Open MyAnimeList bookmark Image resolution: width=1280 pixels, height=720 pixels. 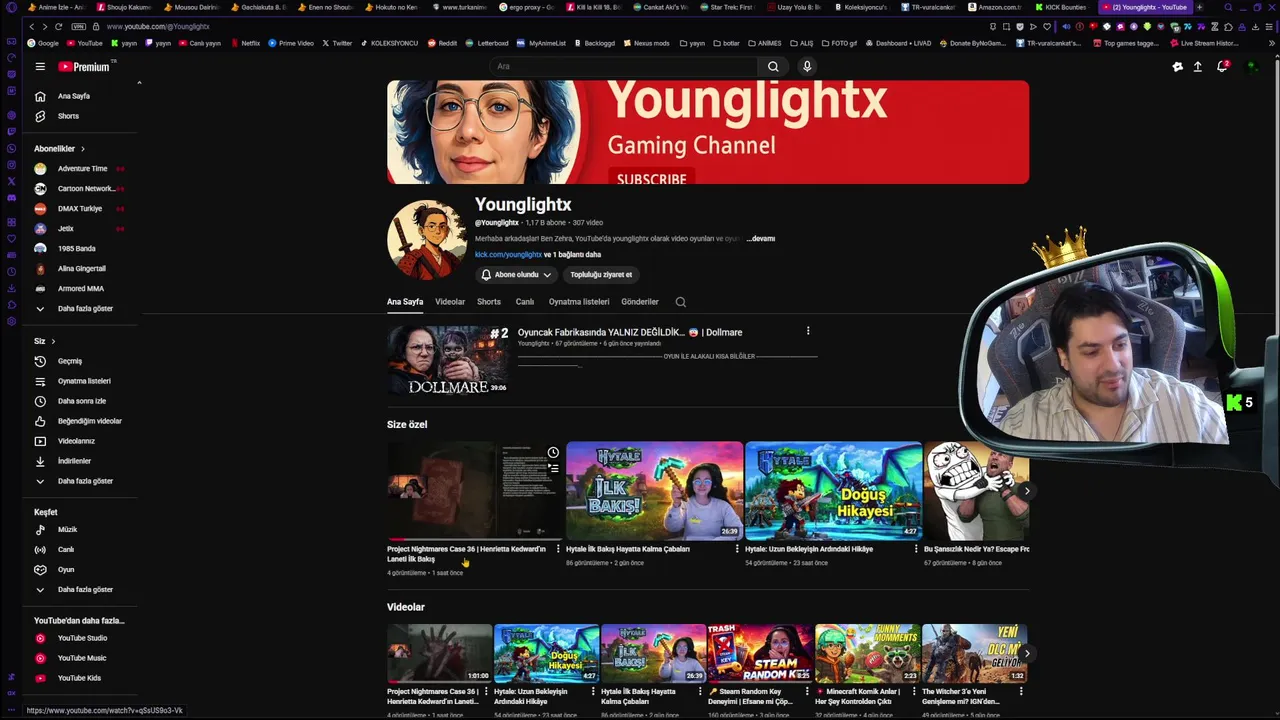[542, 43]
